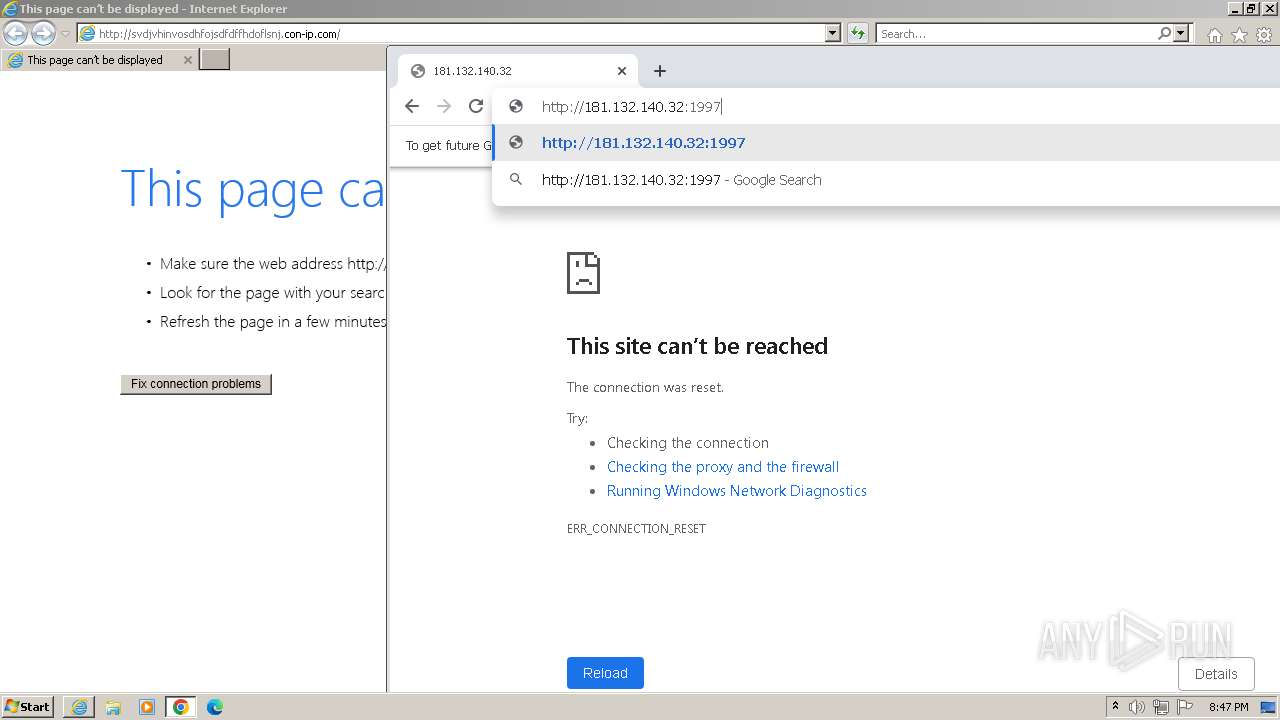Choose the Google Search suggestion row
The width and height of the screenshot is (1280, 720).
886,180
